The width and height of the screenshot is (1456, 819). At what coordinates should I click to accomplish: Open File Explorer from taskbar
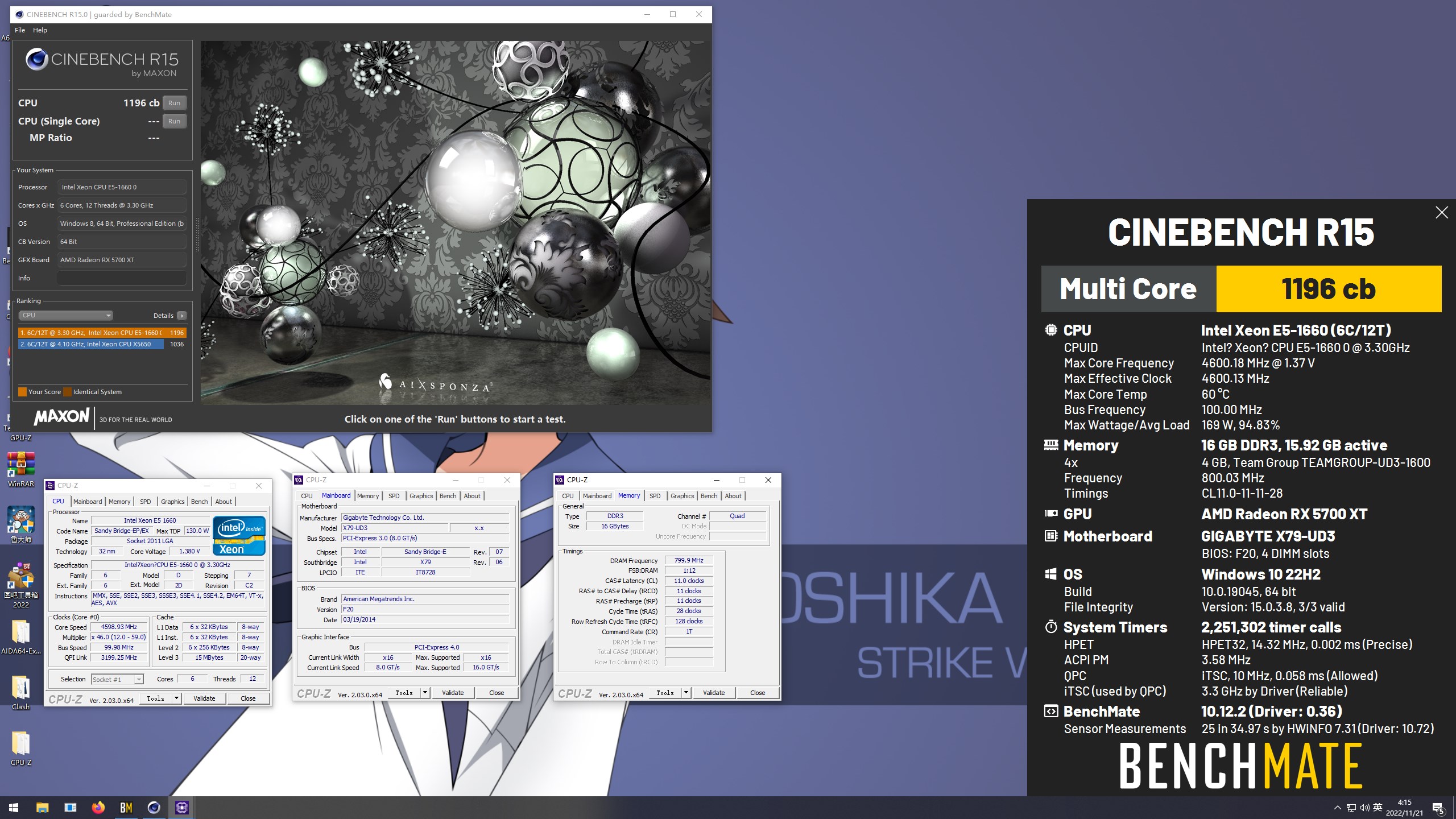coord(42,808)
